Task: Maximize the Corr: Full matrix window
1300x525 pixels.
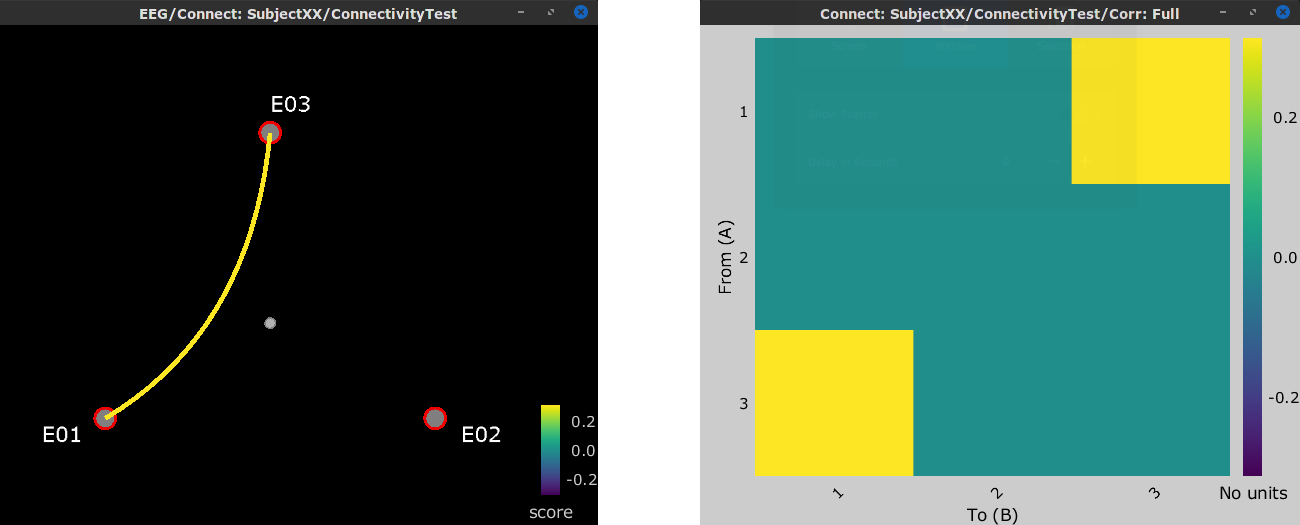Action: click(1252, 12)
